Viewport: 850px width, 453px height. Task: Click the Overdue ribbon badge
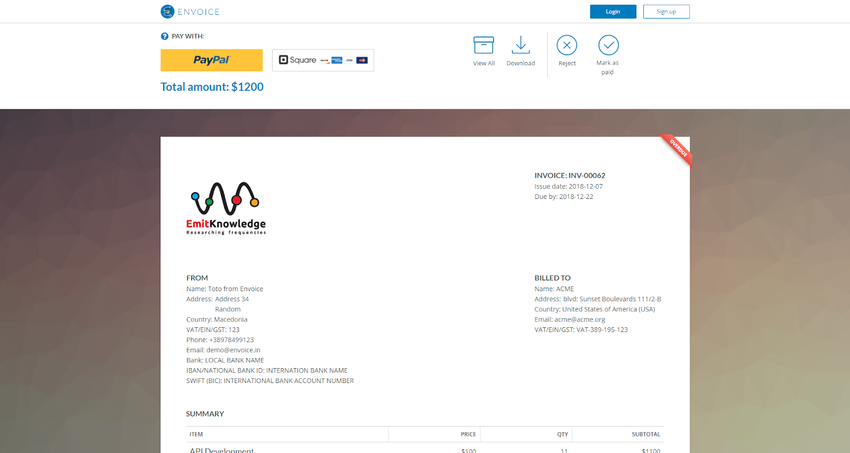coord(677,149)
